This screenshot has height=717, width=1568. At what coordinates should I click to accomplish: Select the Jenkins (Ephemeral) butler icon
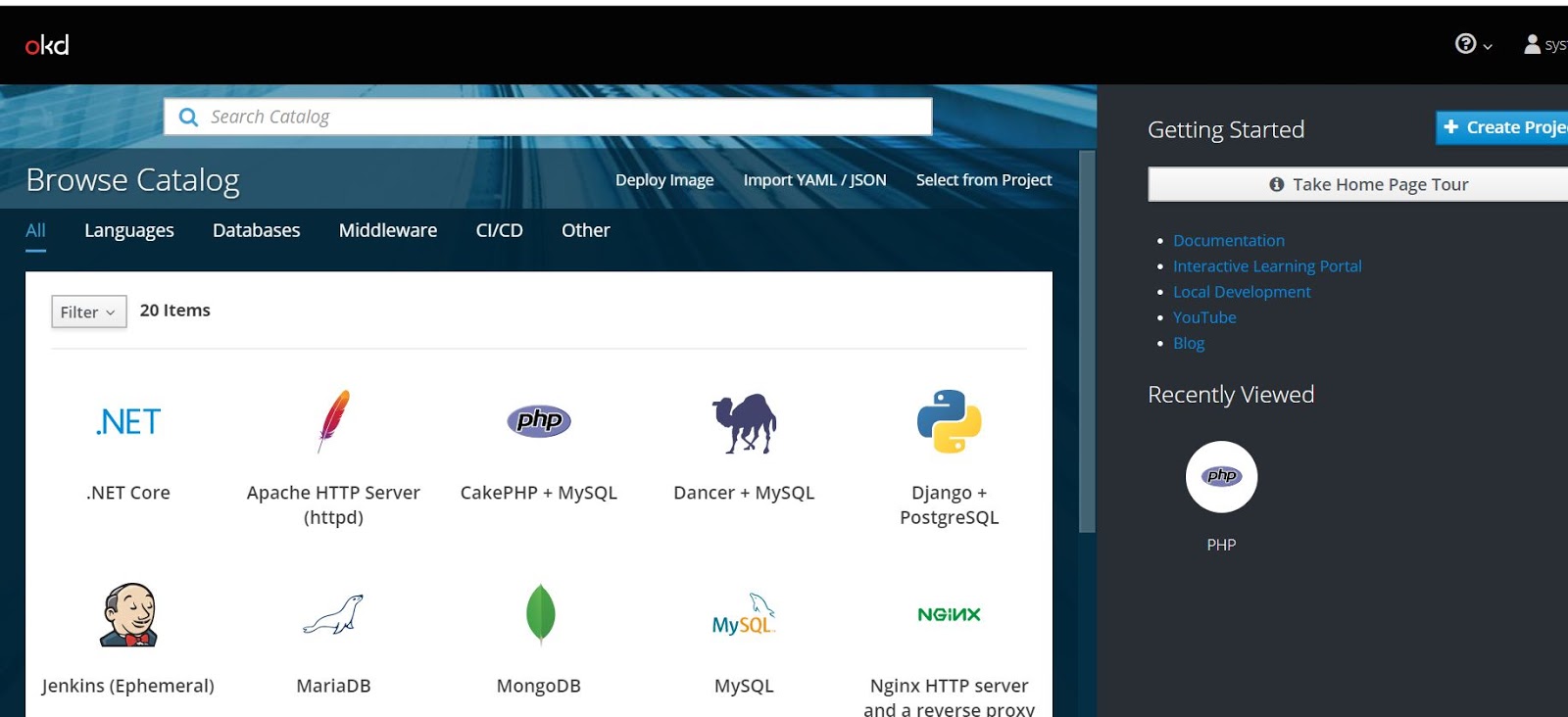point(128,615)
